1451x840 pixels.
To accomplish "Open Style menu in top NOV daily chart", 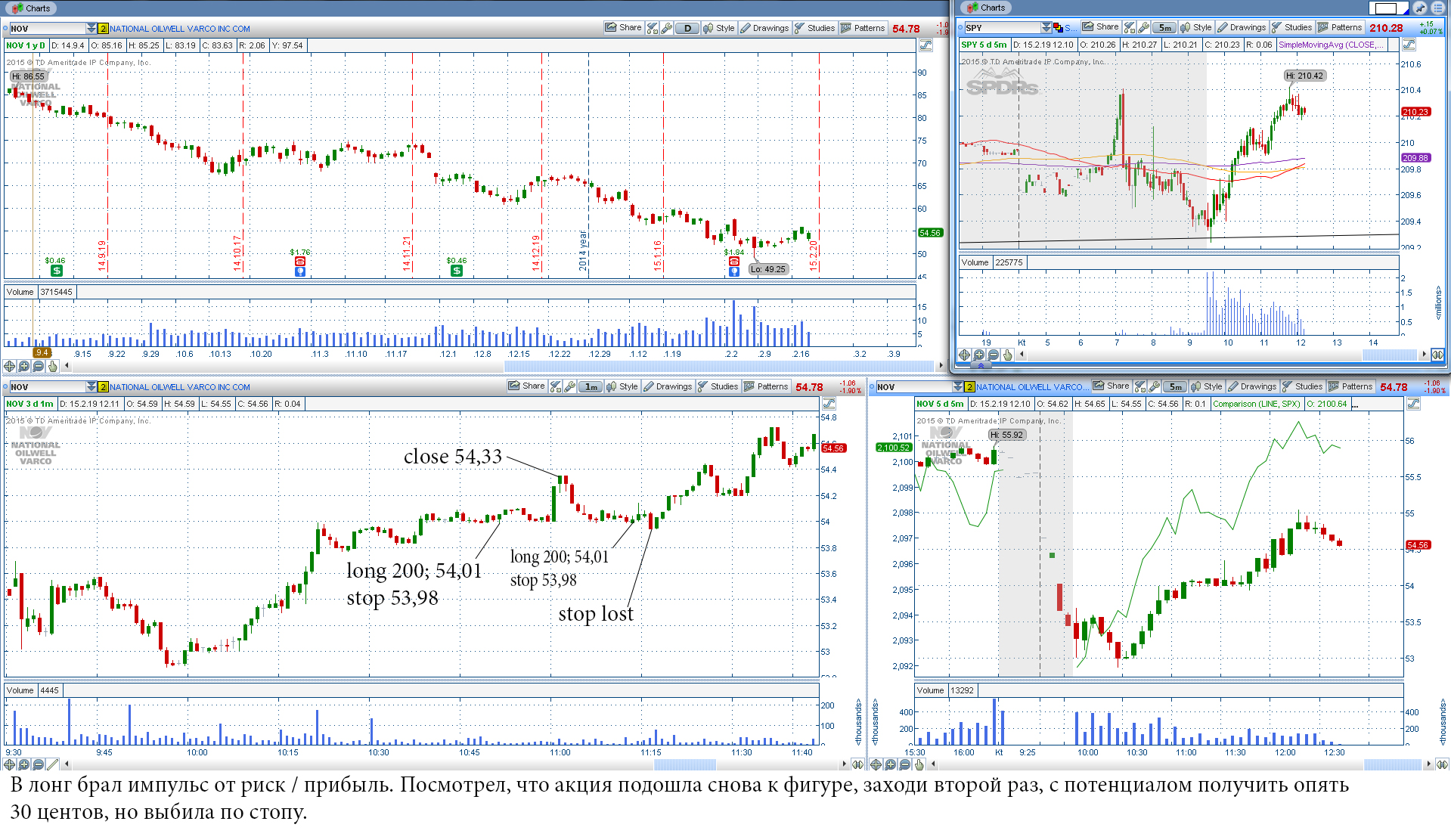I will (719, 28).
